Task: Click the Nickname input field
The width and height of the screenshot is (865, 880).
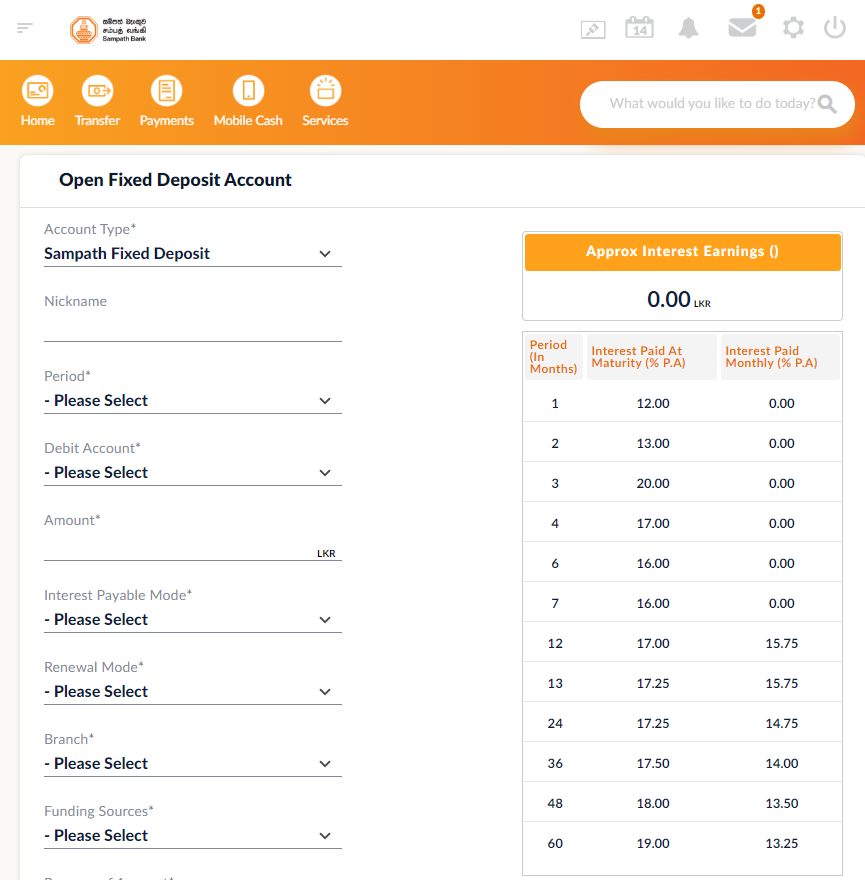Action: pyautogui.click(x=193, y=328)
